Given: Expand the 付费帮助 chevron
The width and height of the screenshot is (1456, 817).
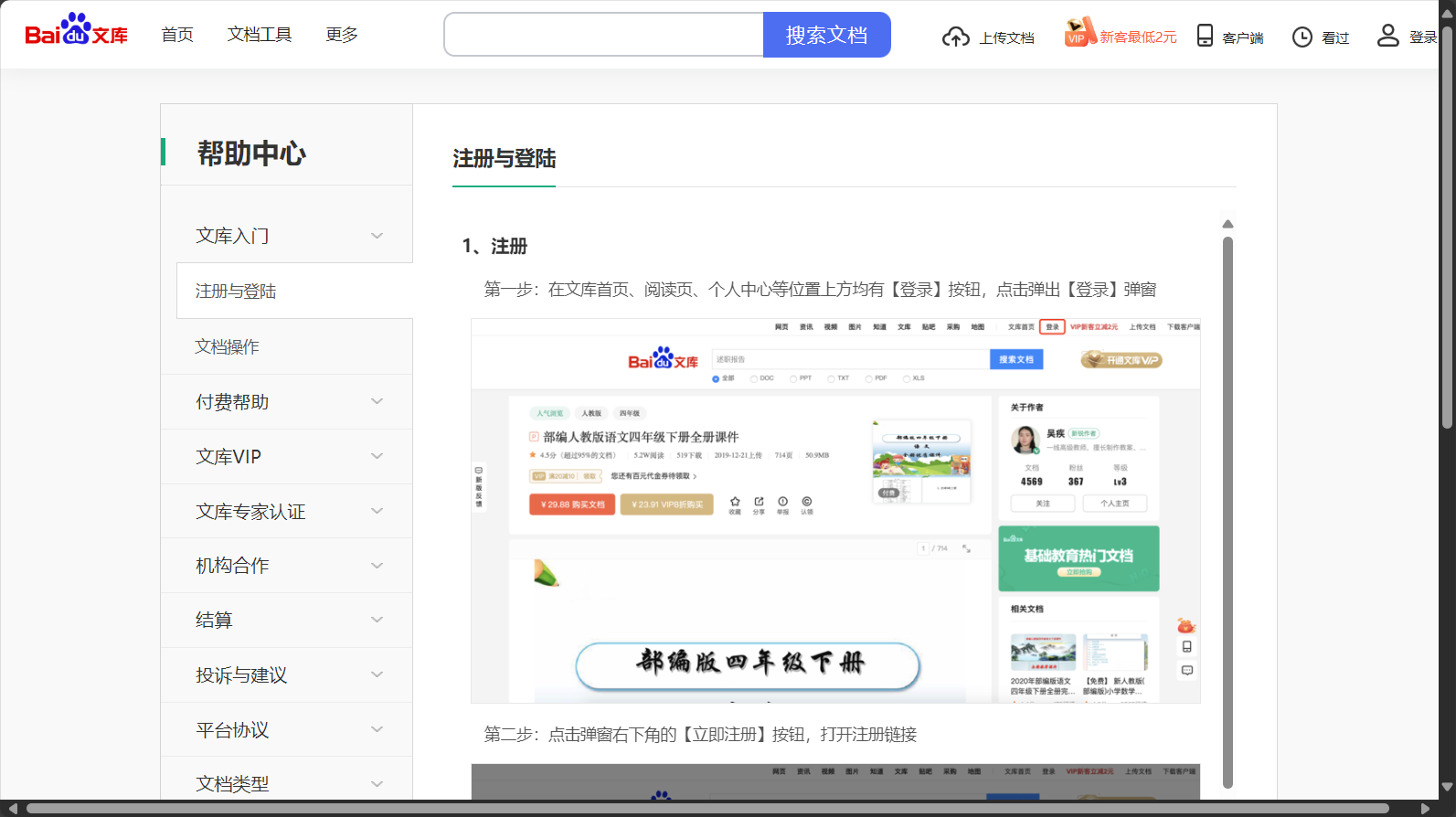Looking at the screenshot, I should pos(377,401).
